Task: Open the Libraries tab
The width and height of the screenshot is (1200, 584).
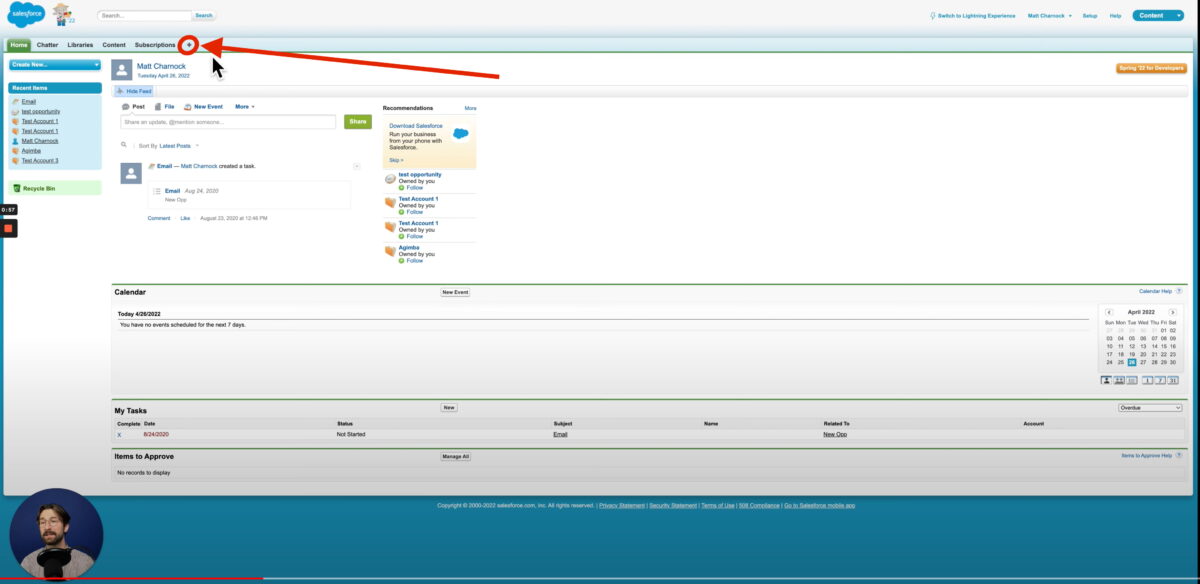Action: pos(80,45)
